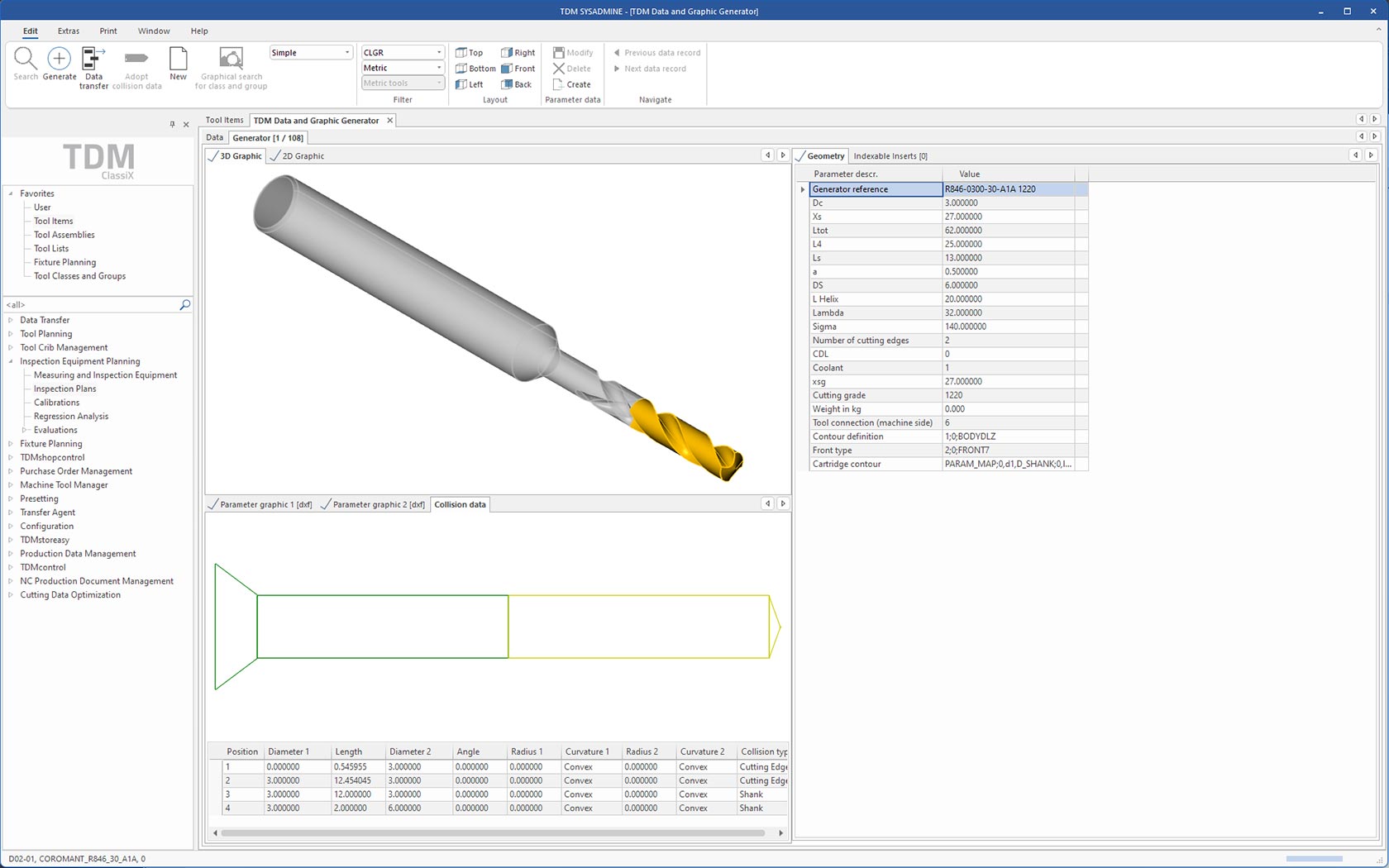Open Cutting Data Optimization module

[70, 595]
